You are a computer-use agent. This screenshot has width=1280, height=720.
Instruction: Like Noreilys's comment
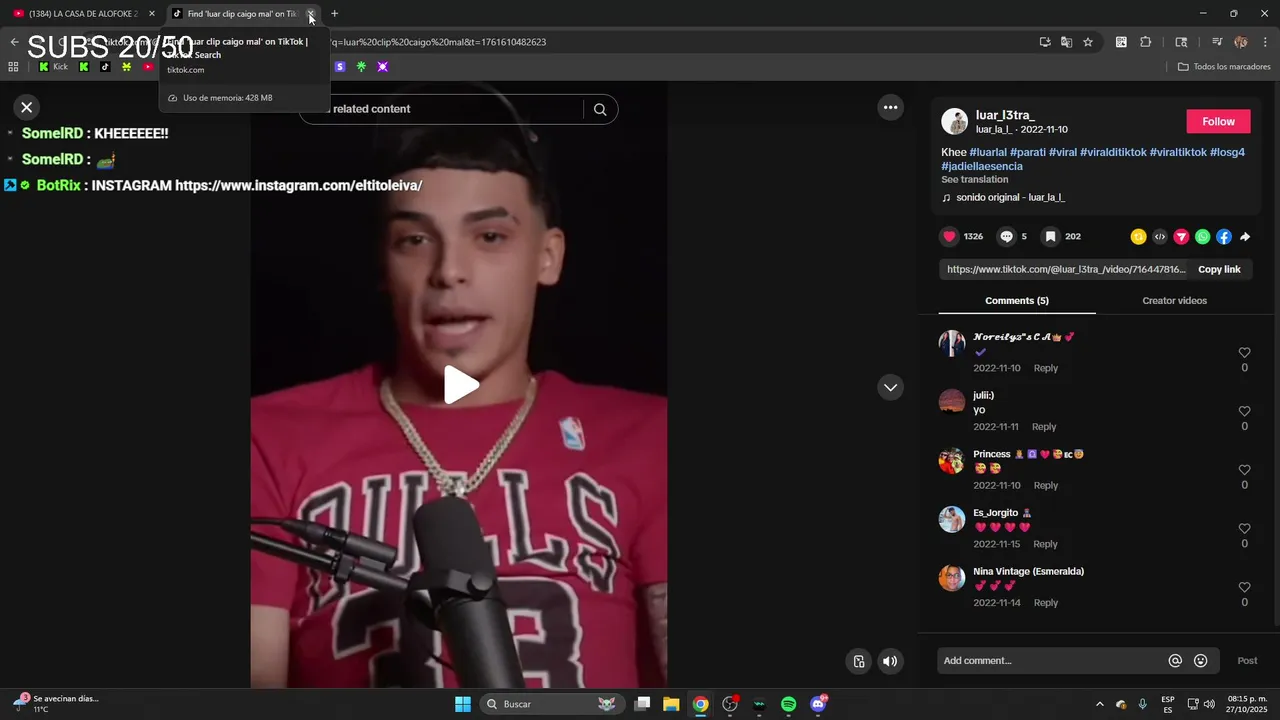coord(1244,353)
